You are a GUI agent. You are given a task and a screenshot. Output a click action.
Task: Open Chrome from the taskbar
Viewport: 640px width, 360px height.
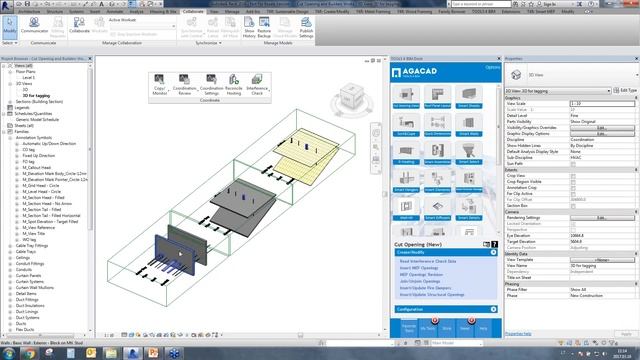point(29,353)
